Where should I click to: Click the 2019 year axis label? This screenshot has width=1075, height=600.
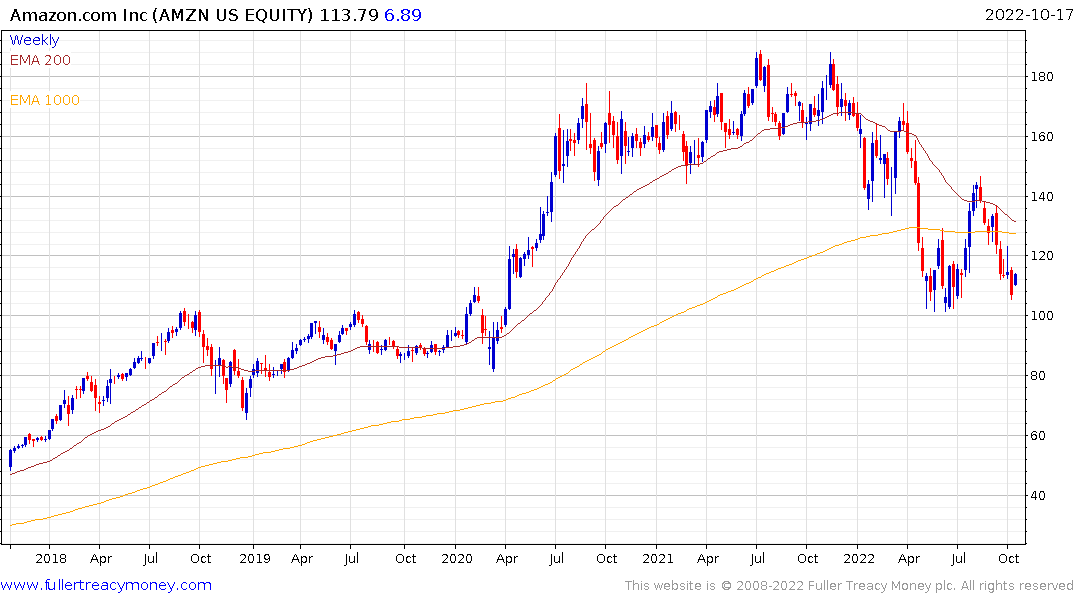click(255, 558)
